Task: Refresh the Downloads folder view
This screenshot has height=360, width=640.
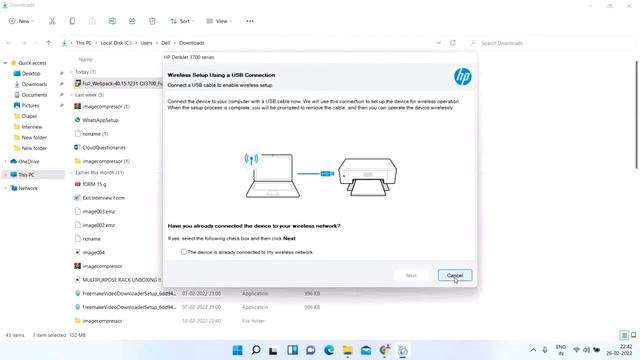Action: pos(453,42)
